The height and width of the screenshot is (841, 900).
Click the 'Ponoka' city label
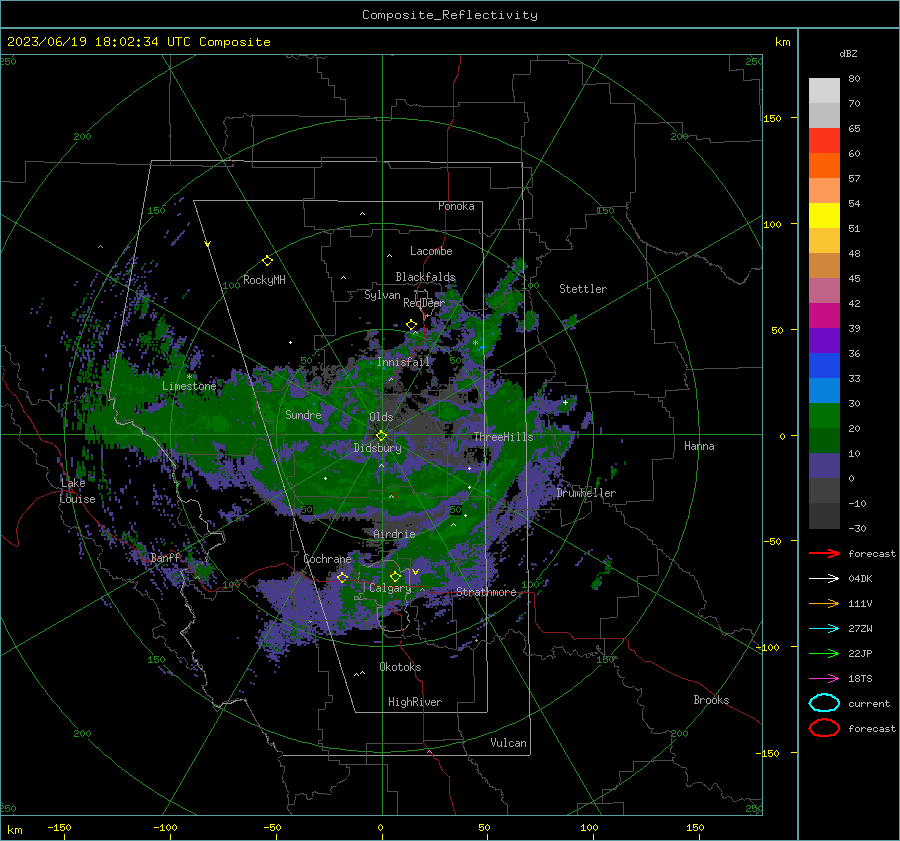[x=456, y=206]
